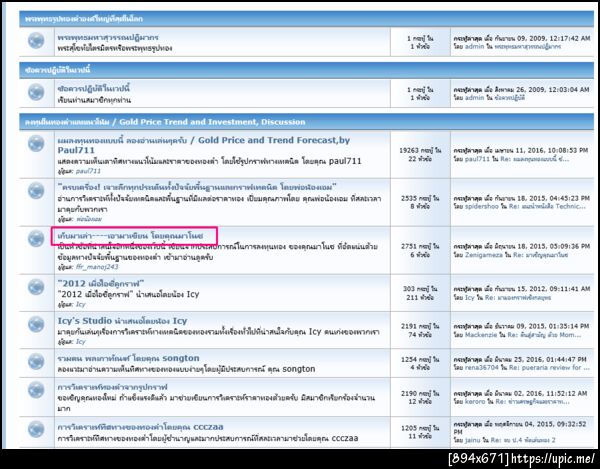The width and height of the screenshot is (600, 469).
Task: Open the "2012" board title link
Action: coord(101,283)
